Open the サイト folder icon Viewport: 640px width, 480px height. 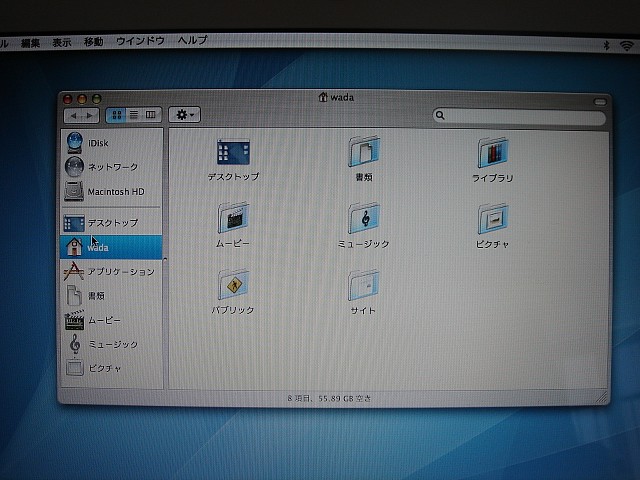[363, 286]
